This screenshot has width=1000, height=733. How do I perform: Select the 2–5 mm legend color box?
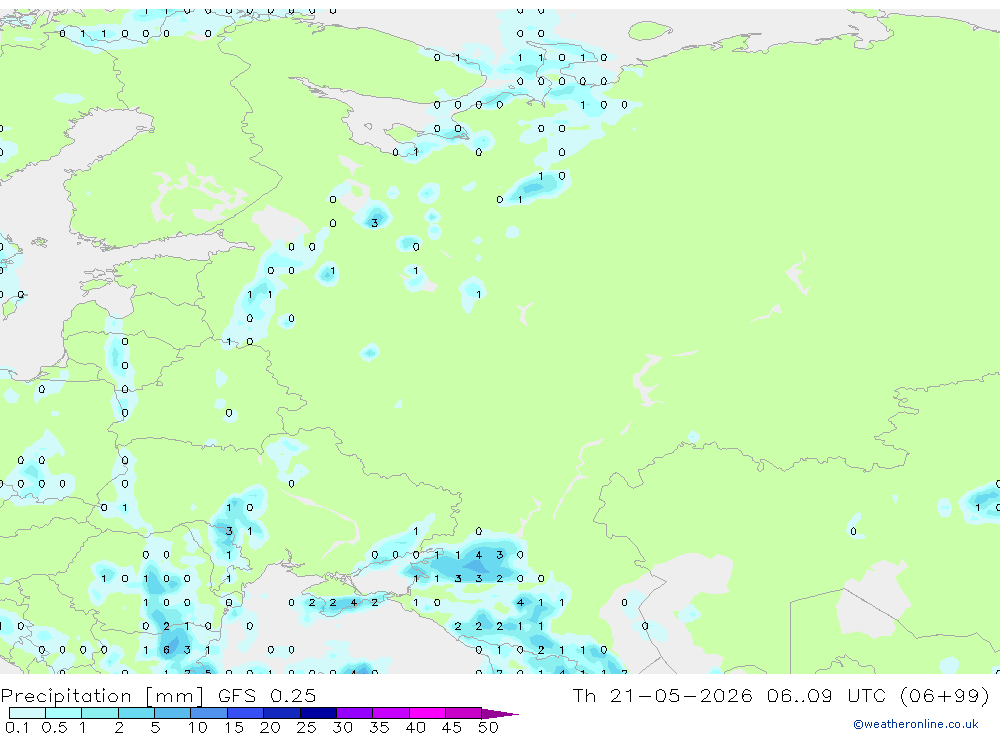point(136,713)
